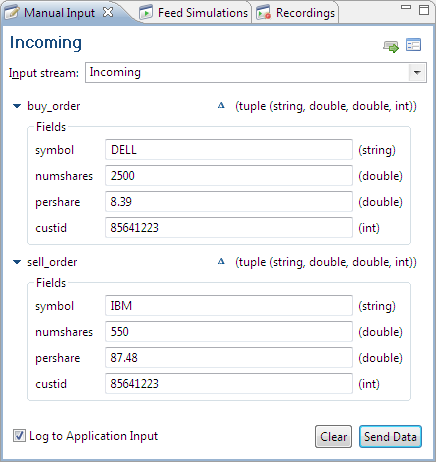This screenshot has width=436, height=462.
Task: Collapse the buy_order section
Action: coord(17,106)
